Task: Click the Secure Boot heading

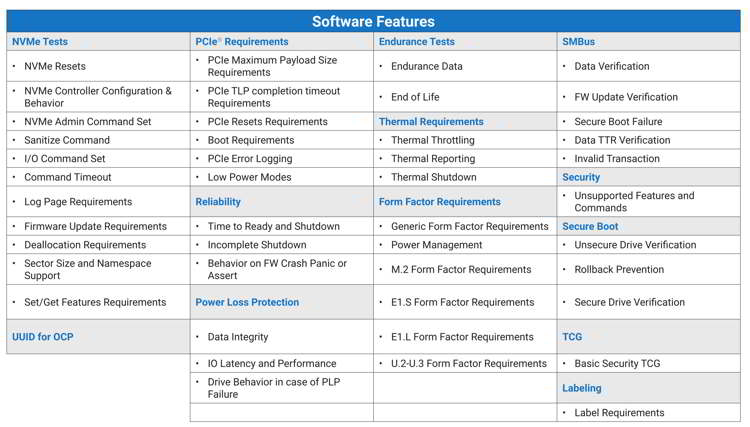Action: pos(590,226)
